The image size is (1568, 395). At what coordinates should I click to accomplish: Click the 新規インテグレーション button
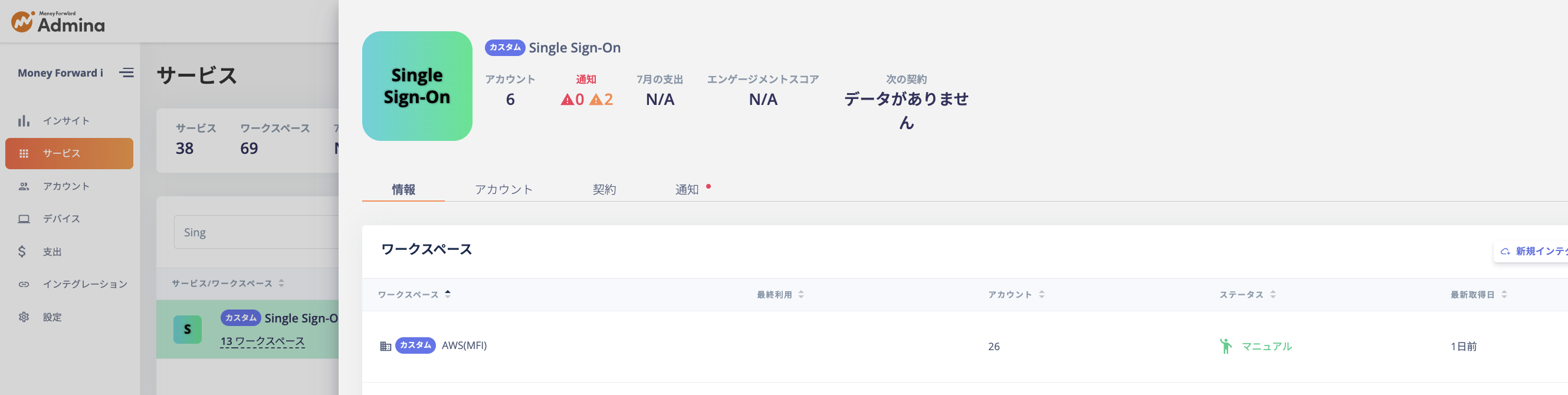[x=1533, y=251]
